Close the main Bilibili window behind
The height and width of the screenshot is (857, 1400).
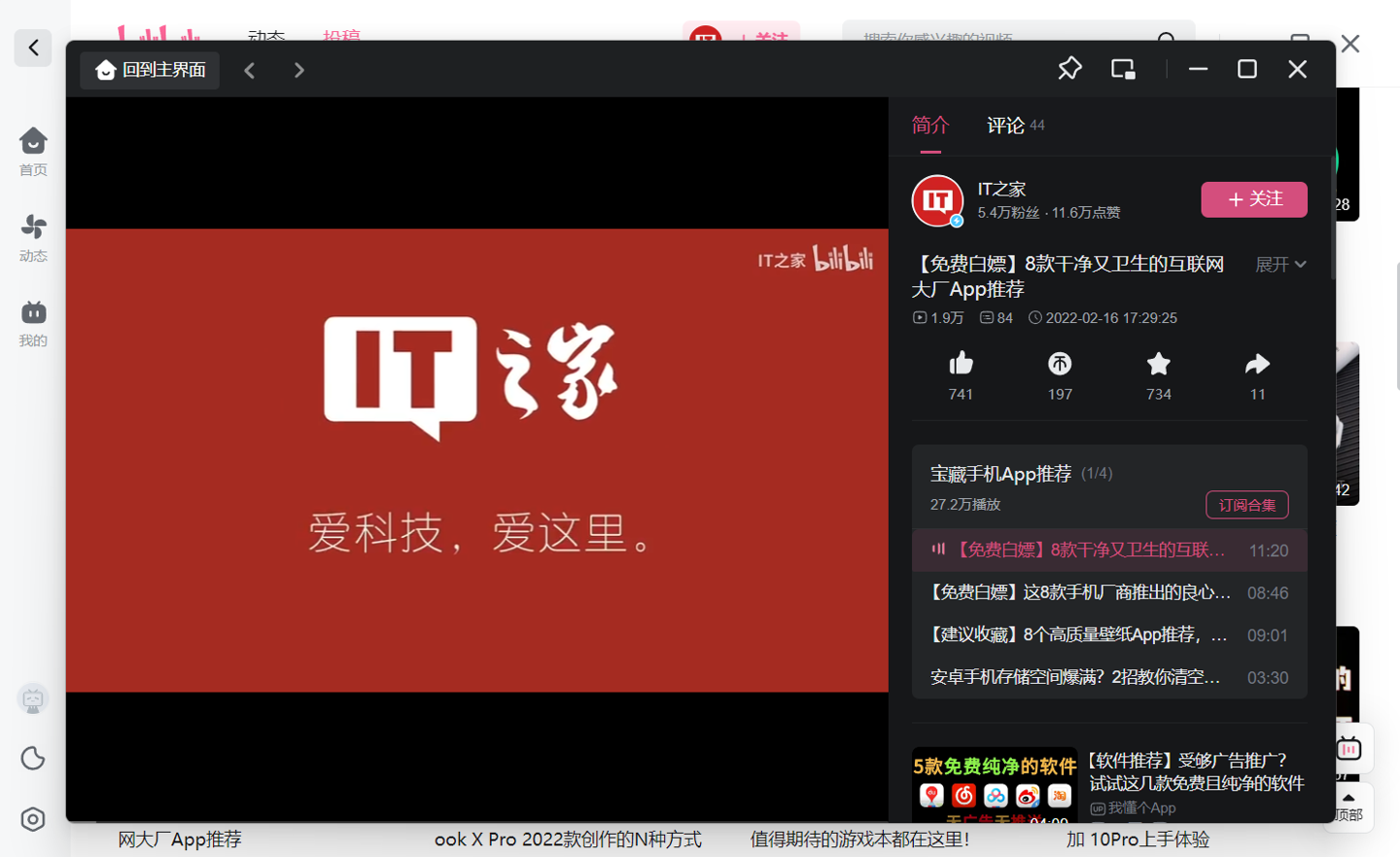coord(1350,44)
